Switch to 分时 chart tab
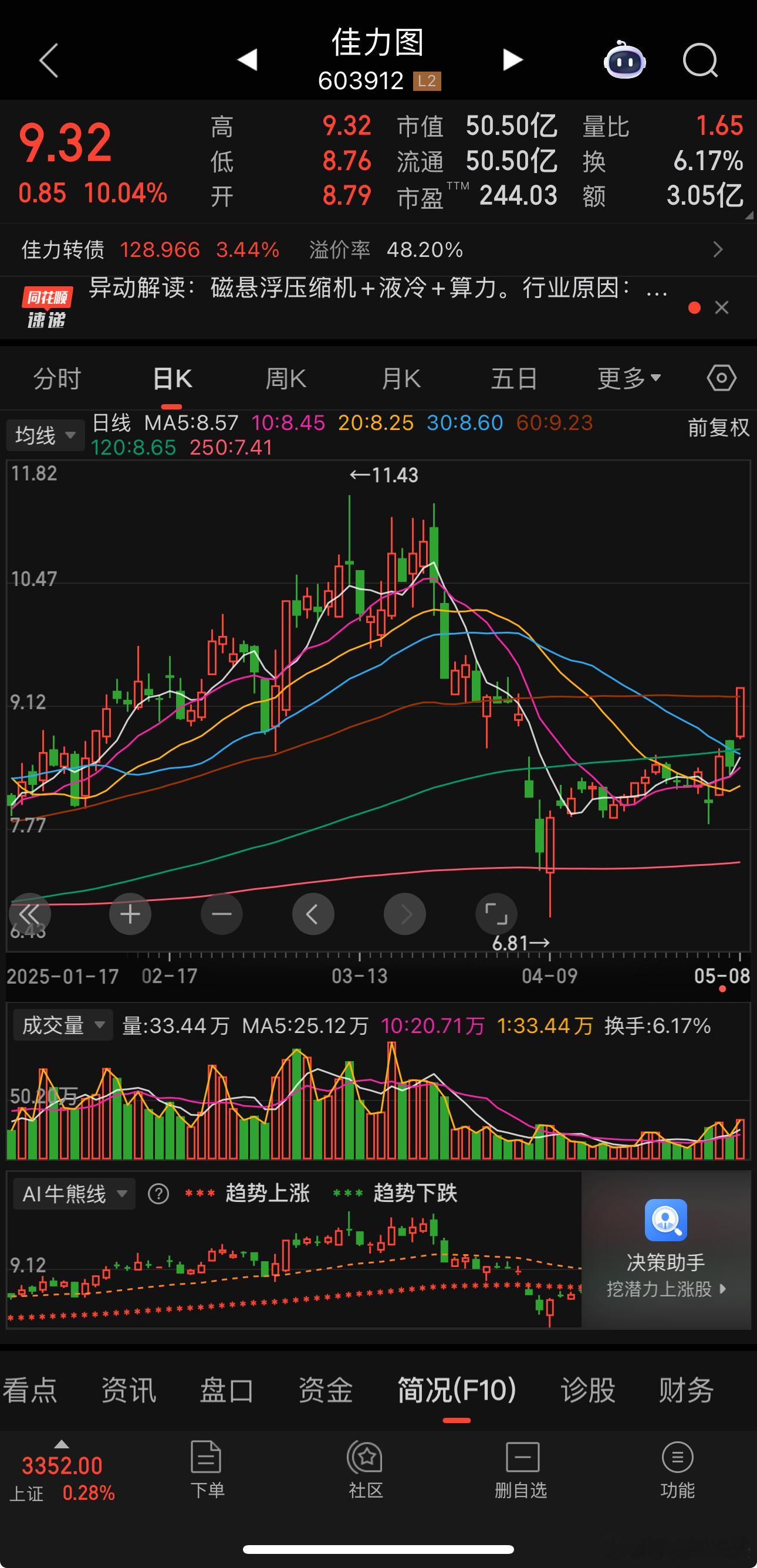 tap(58, 378)
